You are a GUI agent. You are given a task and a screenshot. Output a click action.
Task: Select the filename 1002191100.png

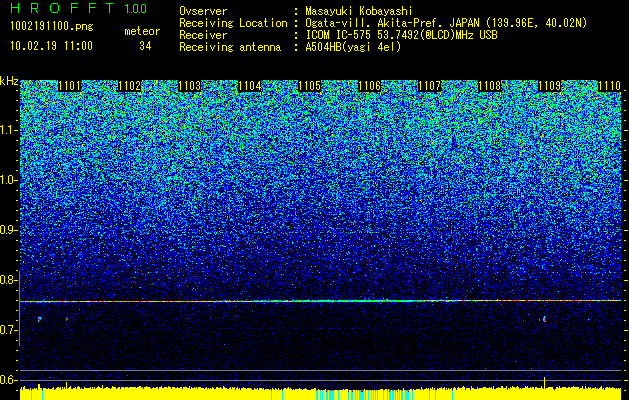(52, 26)
